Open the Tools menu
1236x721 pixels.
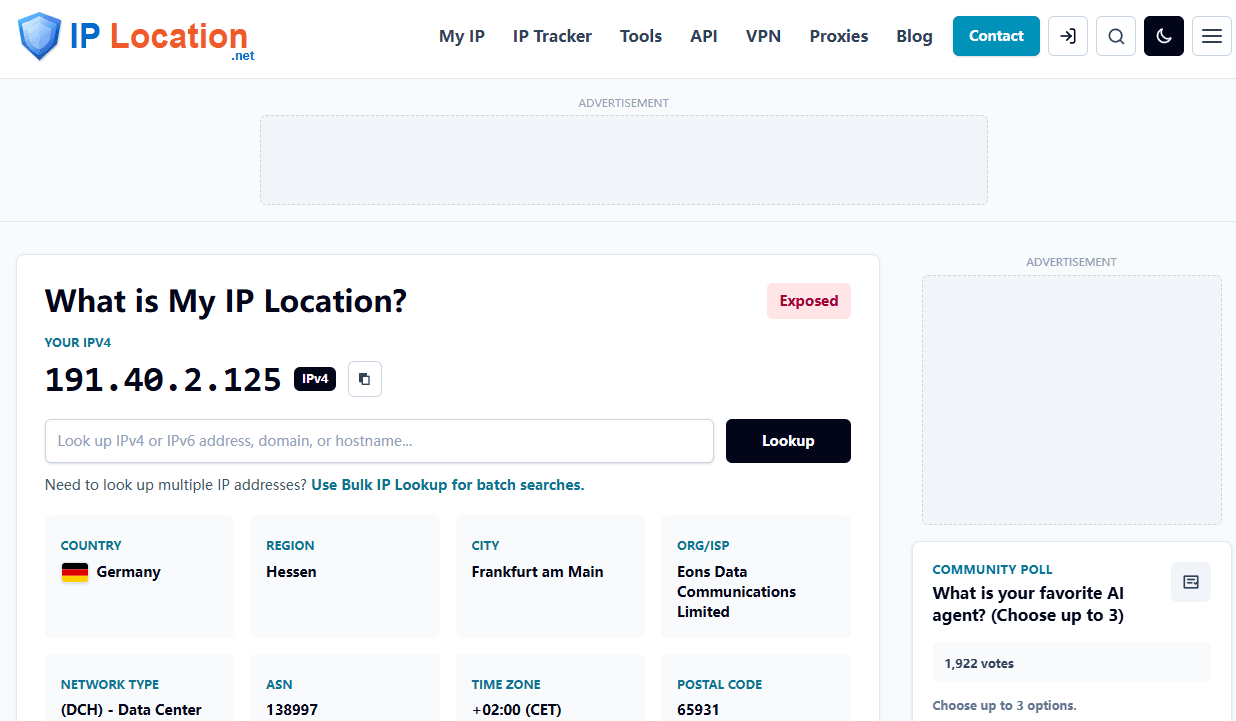[x=641, y=36]
